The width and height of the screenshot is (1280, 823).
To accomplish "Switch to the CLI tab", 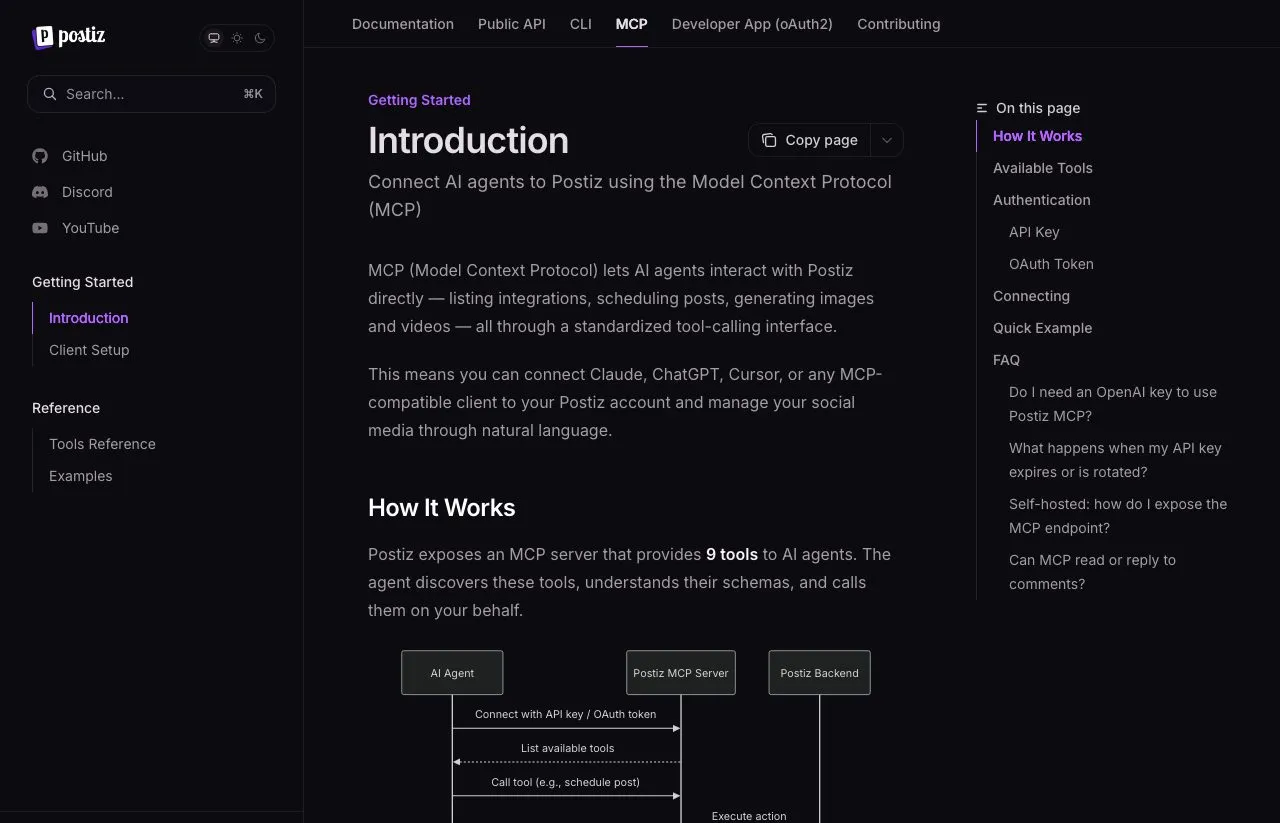I will click(x=581, y=24).
